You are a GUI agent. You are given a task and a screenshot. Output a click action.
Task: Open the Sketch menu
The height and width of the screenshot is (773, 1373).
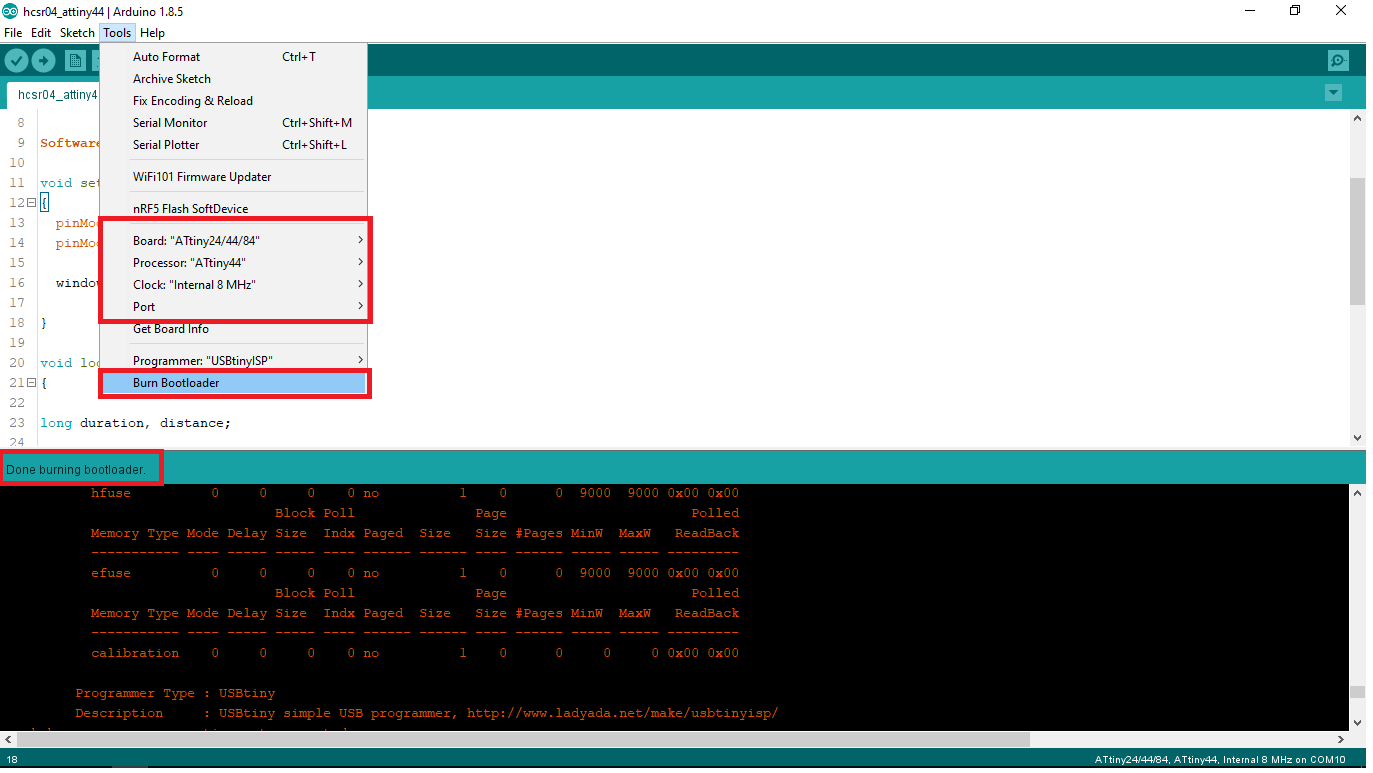77,33
